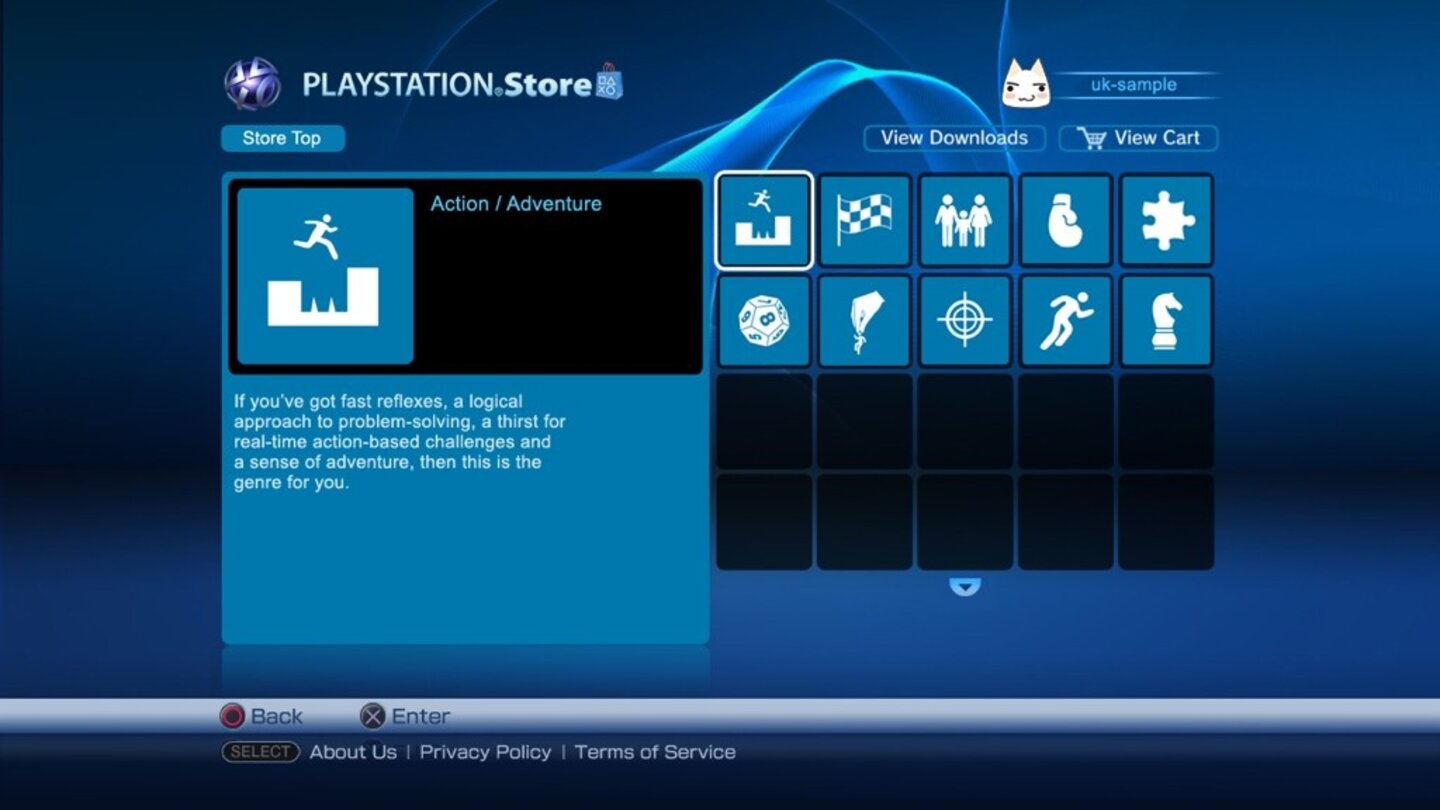1440x810 pixels.
Task: Open the Privacy Policy link
Action: [x=487, y=751]
